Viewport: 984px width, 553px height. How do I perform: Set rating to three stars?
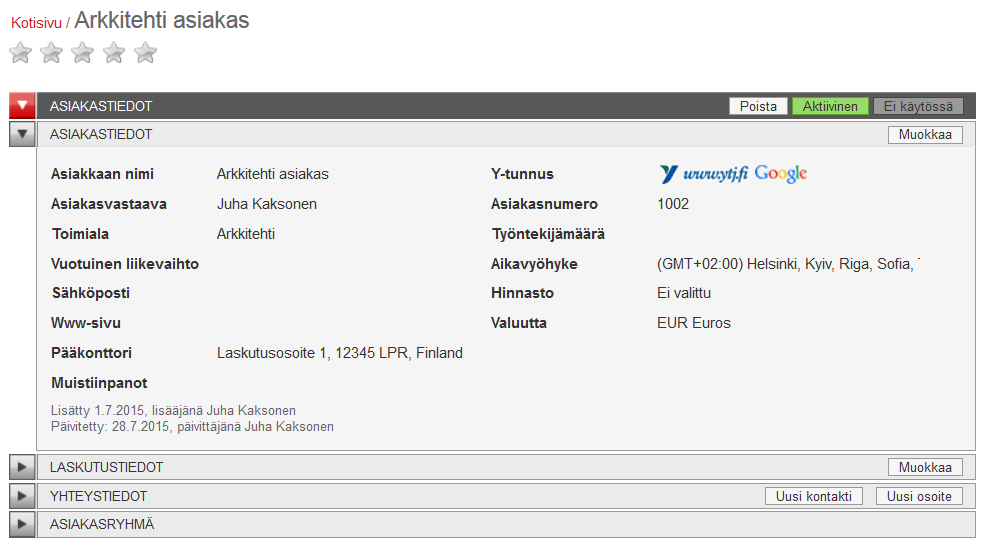pos(83,53)
